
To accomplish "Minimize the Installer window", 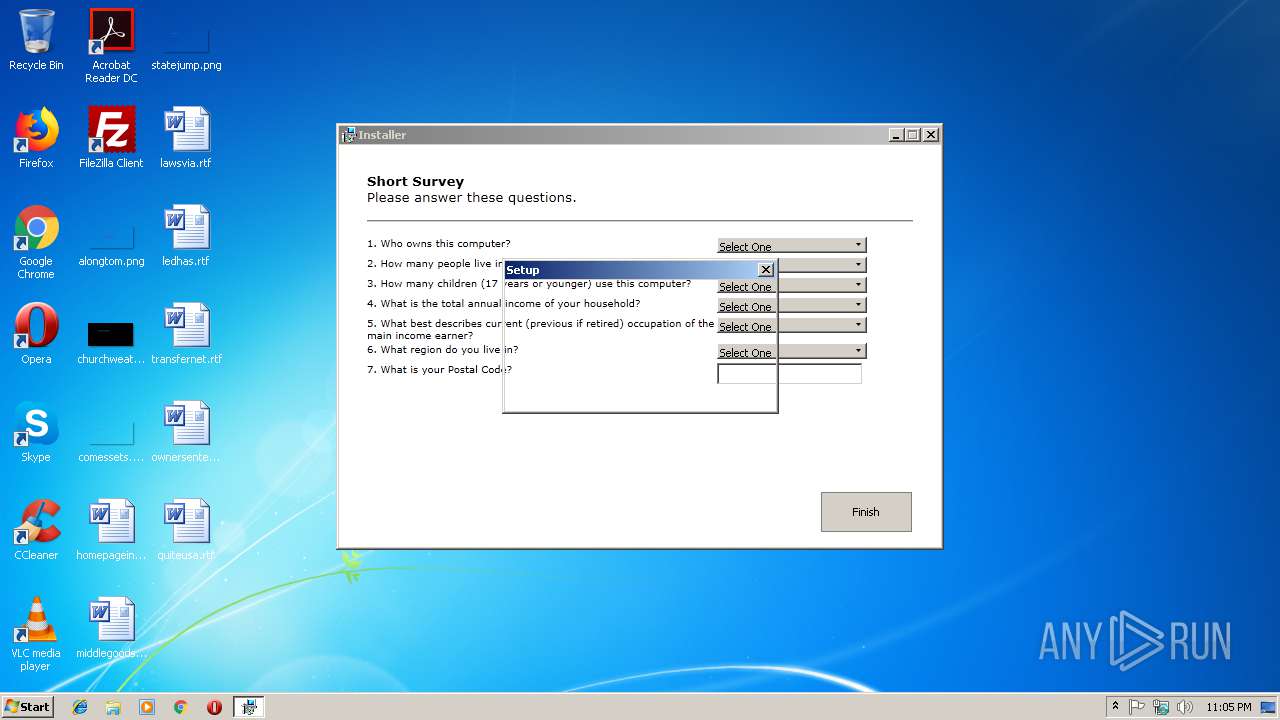I will tap(895, 135).
